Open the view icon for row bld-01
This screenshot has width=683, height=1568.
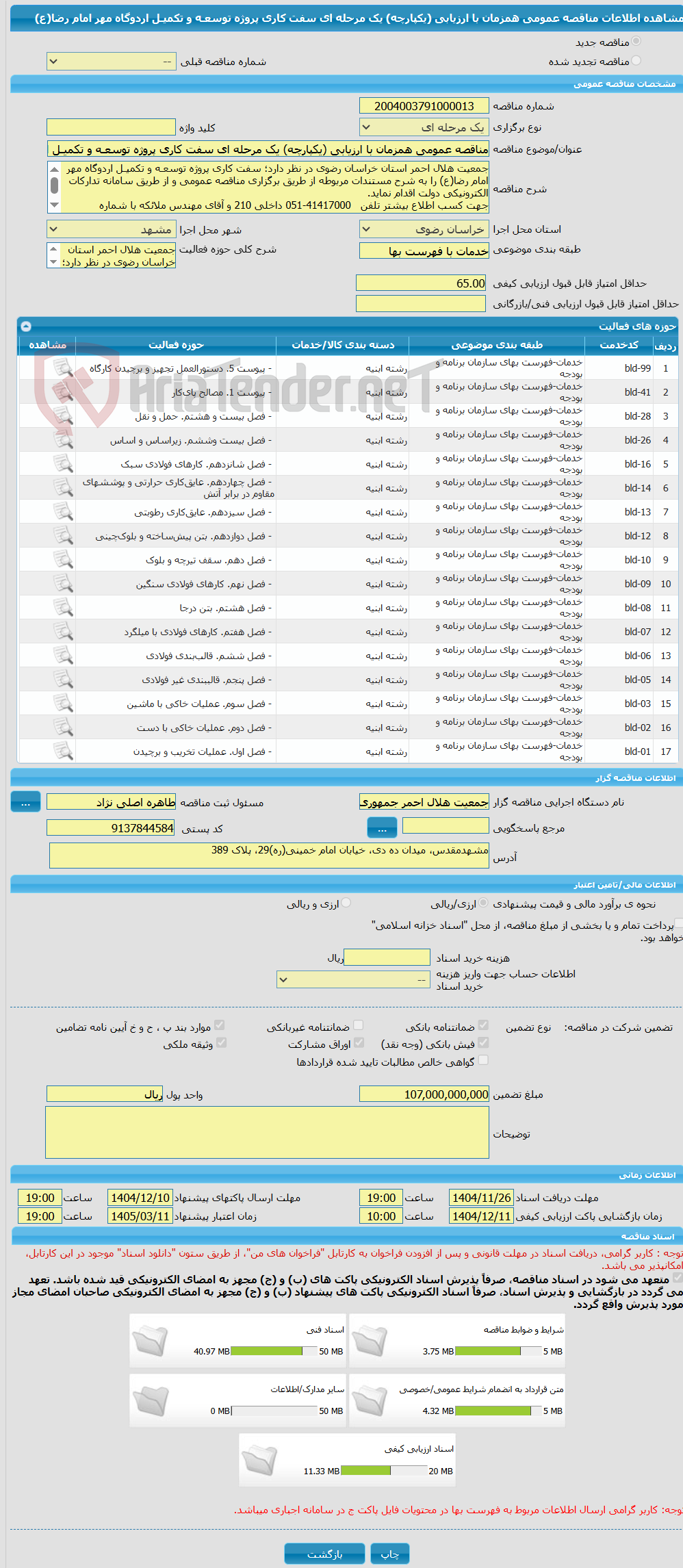click(63, 751)
